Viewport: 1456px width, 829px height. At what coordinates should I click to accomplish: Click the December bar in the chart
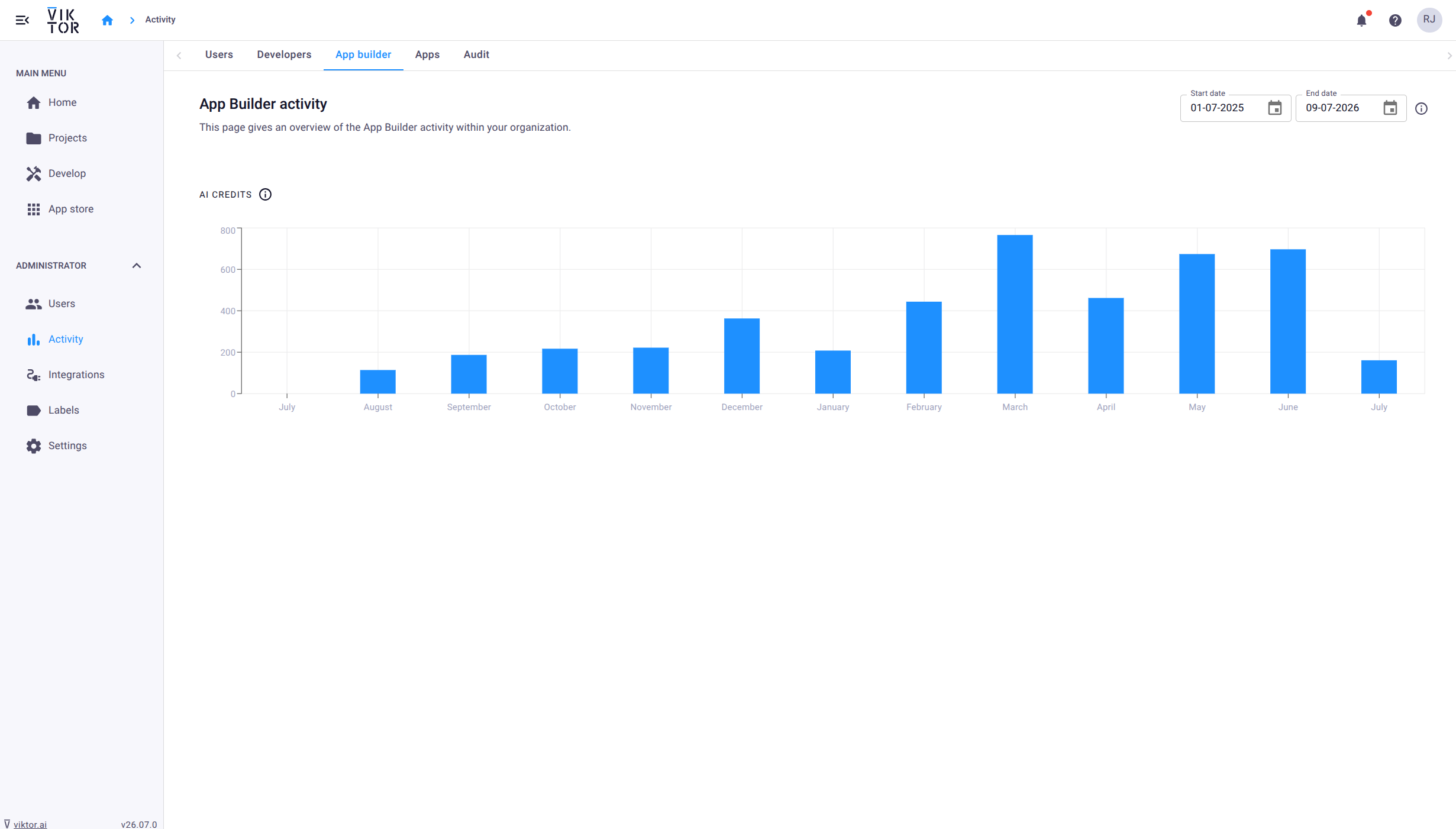point(742,356)
